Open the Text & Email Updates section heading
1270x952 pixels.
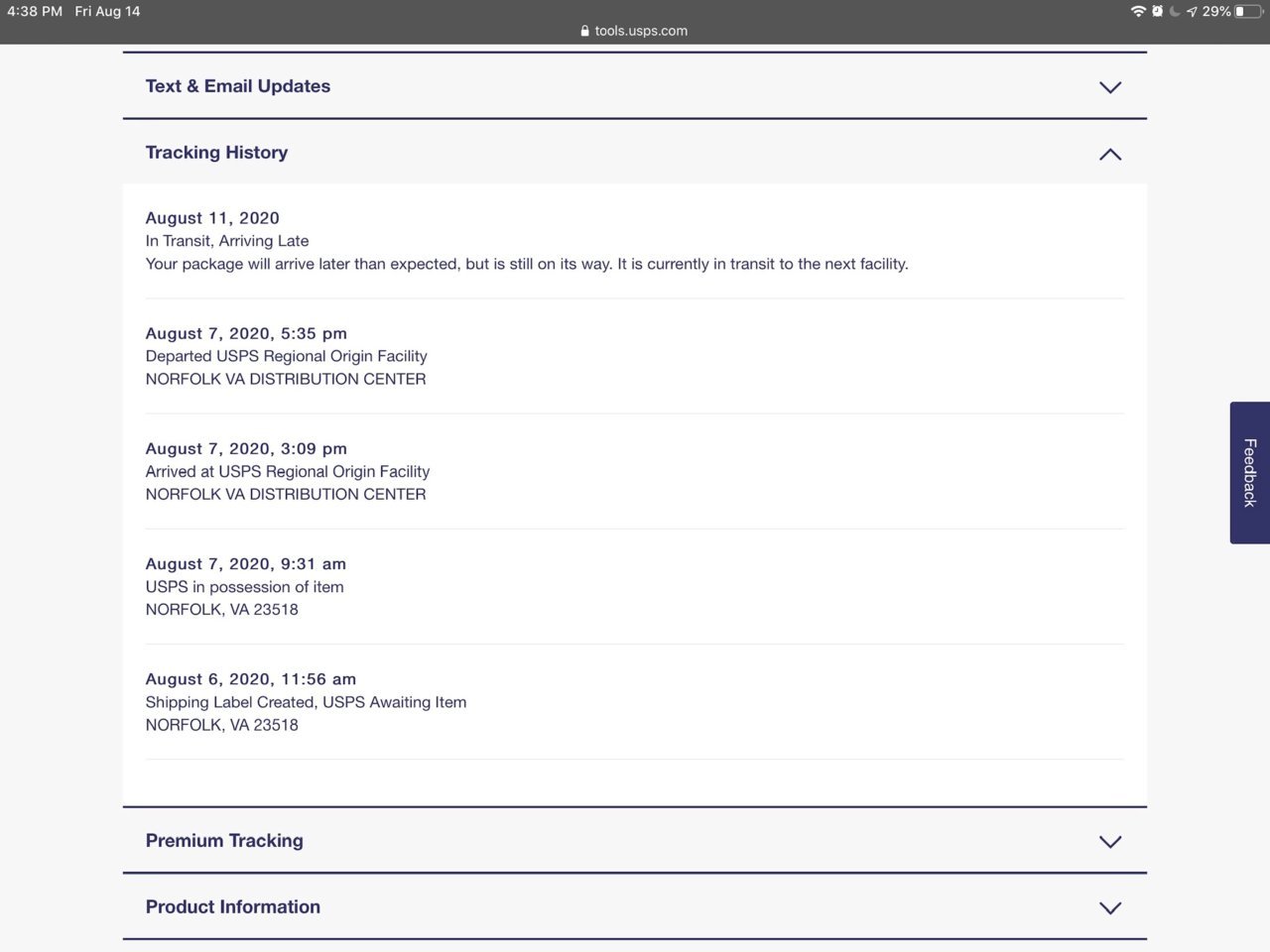point(238,86)
